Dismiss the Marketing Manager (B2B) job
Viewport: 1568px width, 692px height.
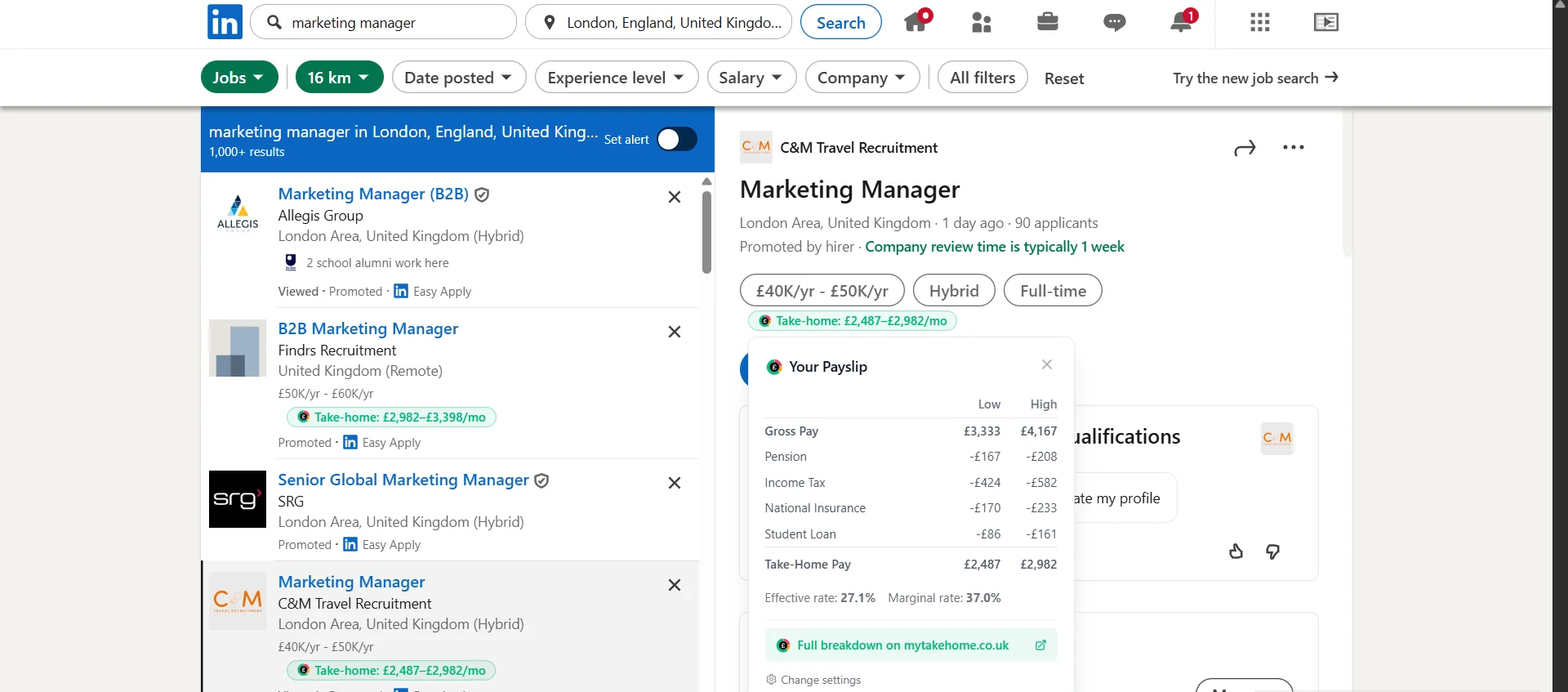pos(675,197)
